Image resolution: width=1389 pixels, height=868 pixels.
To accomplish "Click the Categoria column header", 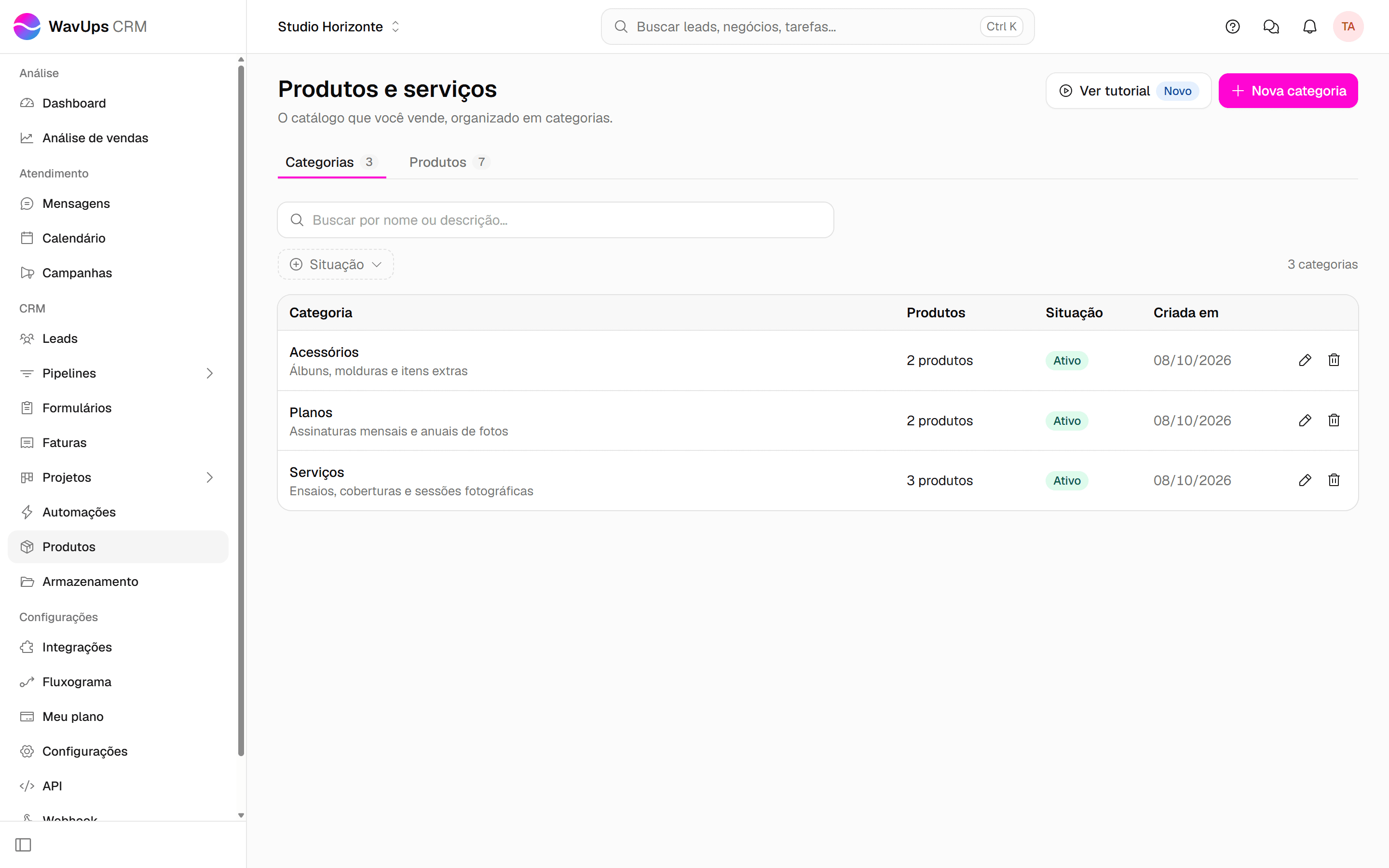I will pyautogui.click(x=321, y=313).
